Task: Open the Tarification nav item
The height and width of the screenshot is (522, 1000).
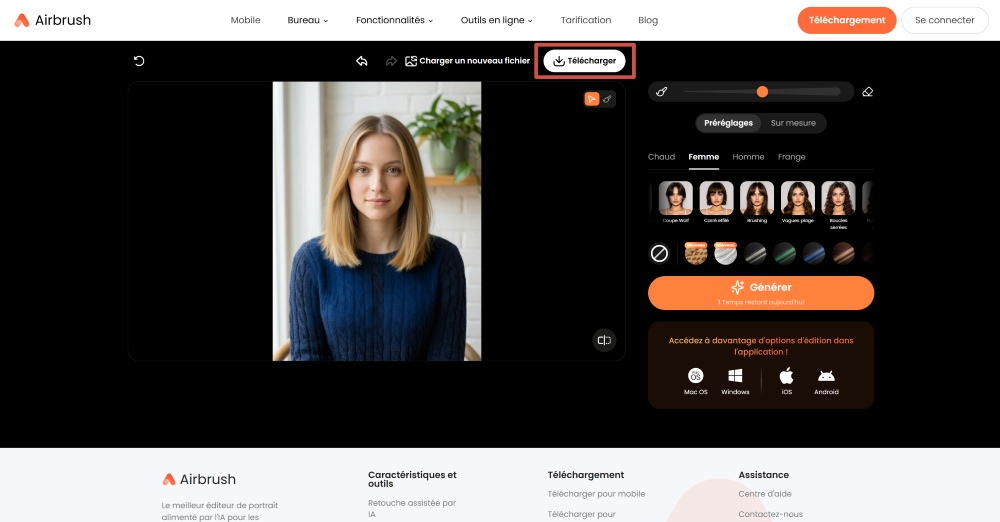Action: pos(585,20)
